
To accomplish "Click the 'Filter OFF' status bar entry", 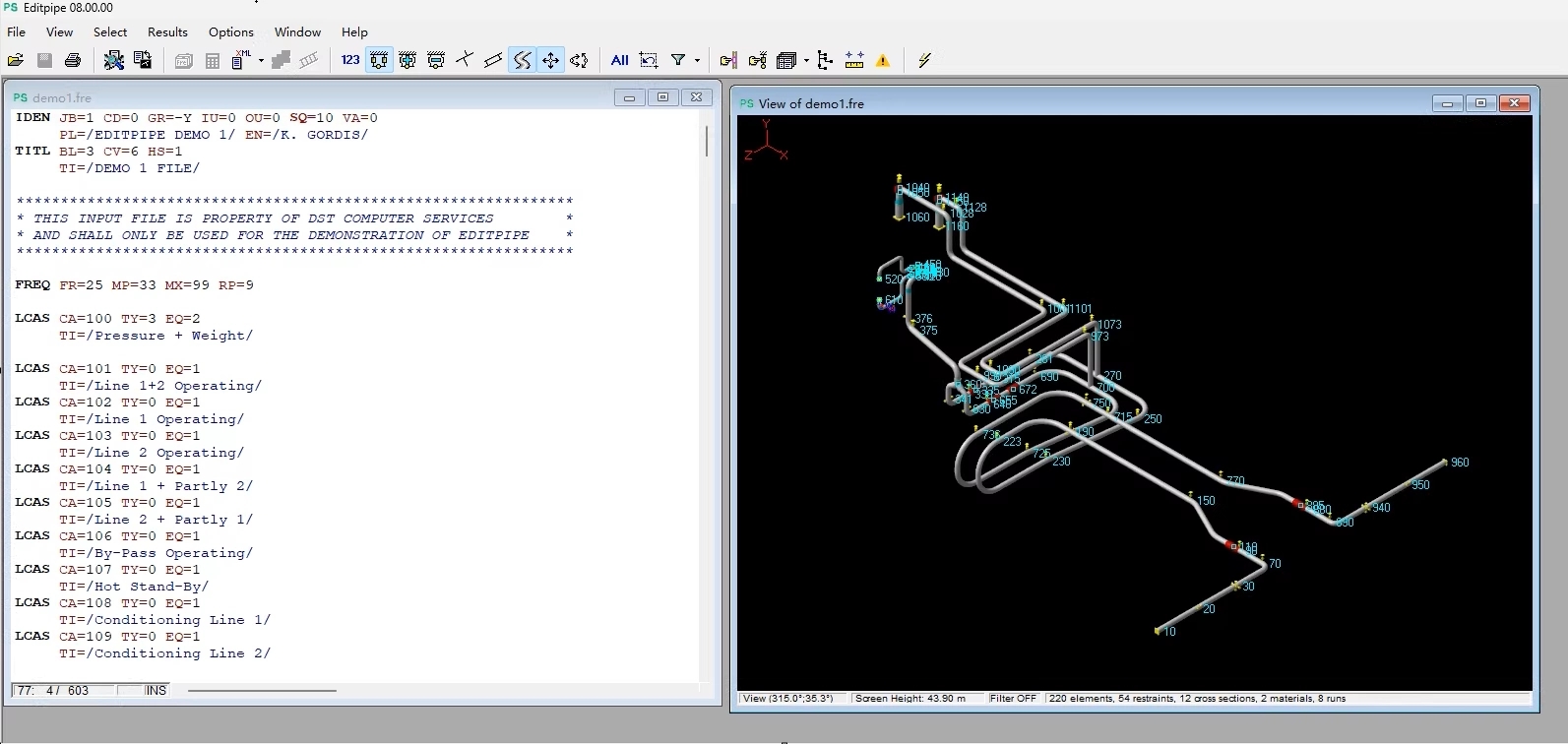I will point(1013,699).
